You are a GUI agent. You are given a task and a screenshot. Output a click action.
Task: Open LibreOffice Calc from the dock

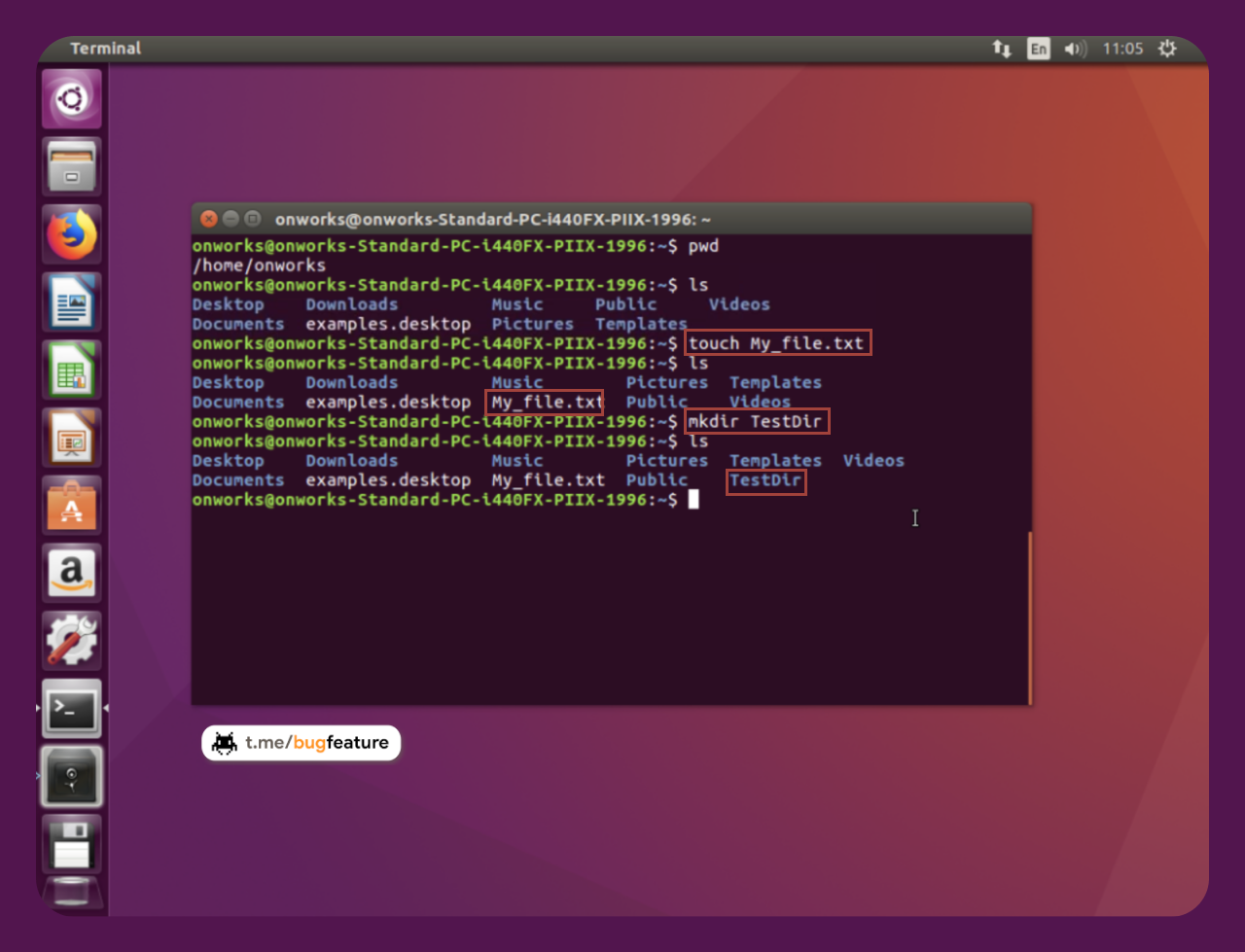pyautogui.click(x=72, y=370)
